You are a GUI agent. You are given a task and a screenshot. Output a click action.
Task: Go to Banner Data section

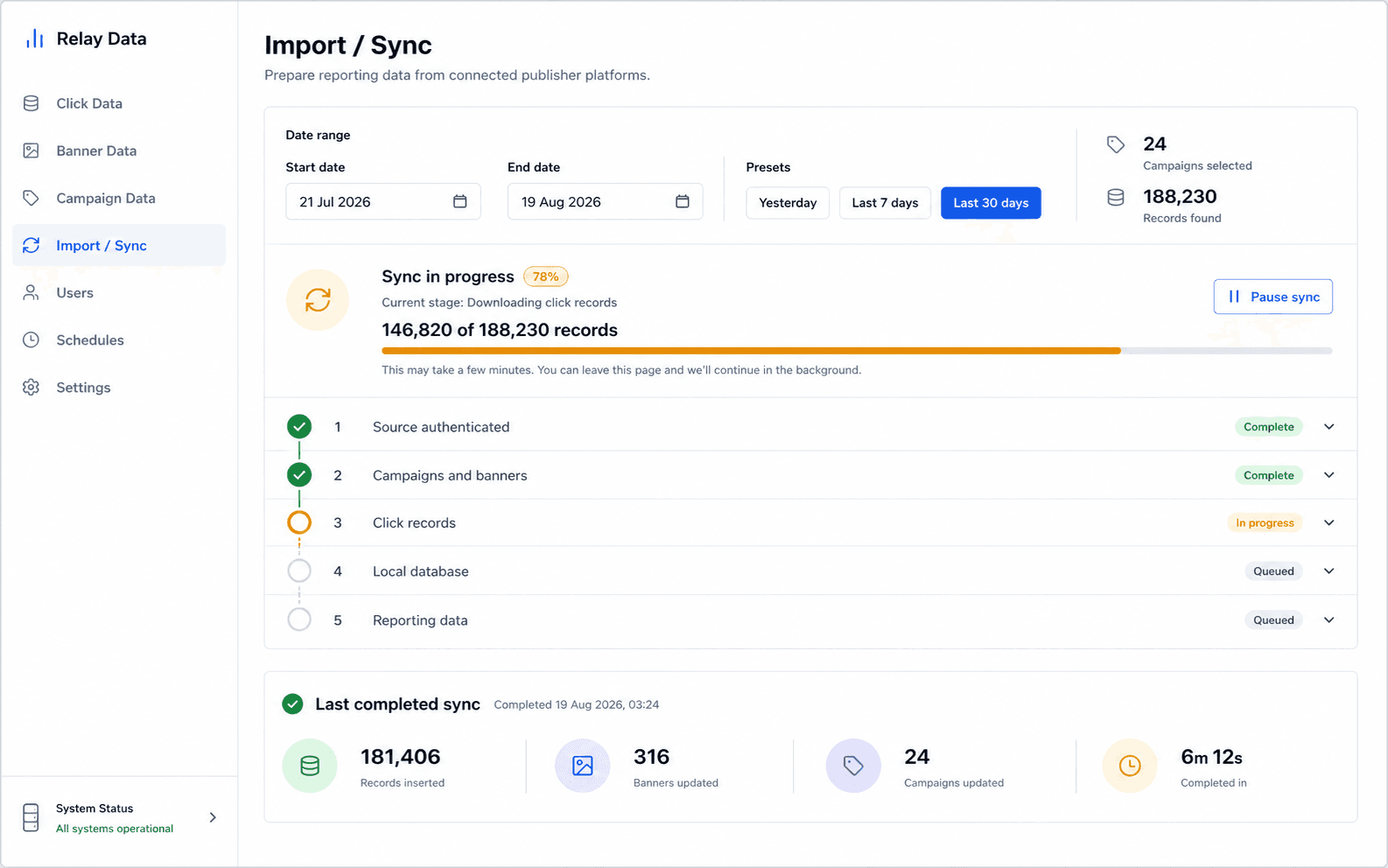119,150
